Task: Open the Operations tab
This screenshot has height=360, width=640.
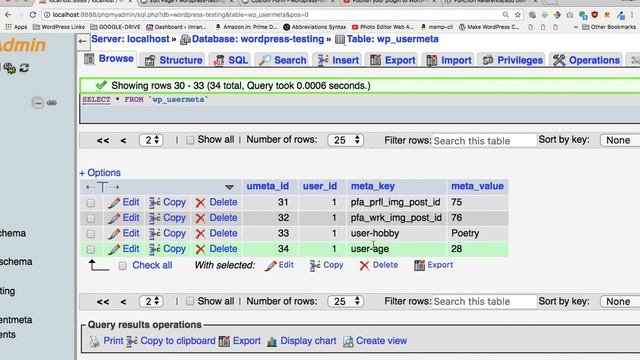Action: point(586,60)
